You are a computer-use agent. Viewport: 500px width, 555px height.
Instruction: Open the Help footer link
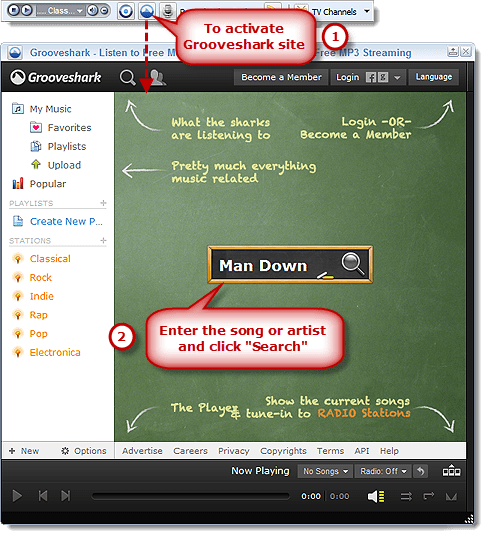[389, 451]
